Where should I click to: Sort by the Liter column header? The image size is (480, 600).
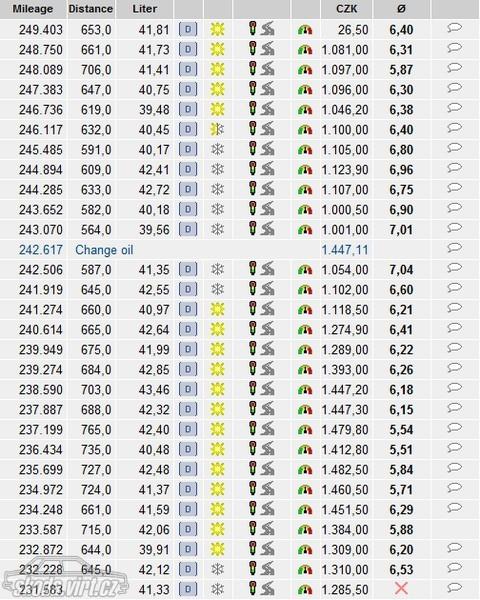(x=145, y=9)
